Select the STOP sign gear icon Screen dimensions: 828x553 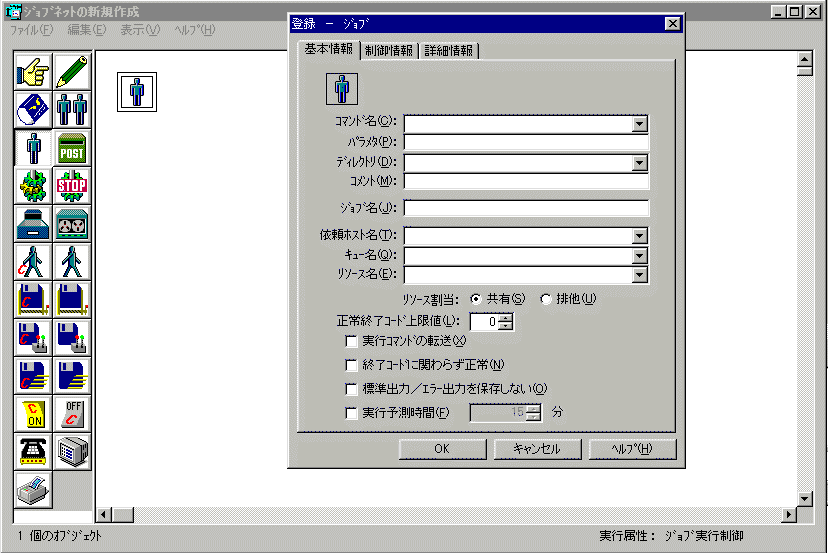tap(72, 186)
